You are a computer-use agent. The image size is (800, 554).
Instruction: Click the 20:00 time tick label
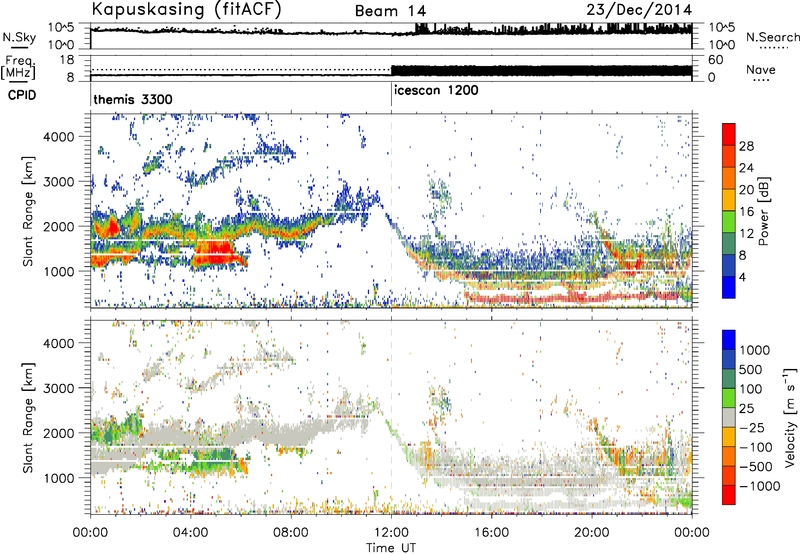click(x=591, y=533)
